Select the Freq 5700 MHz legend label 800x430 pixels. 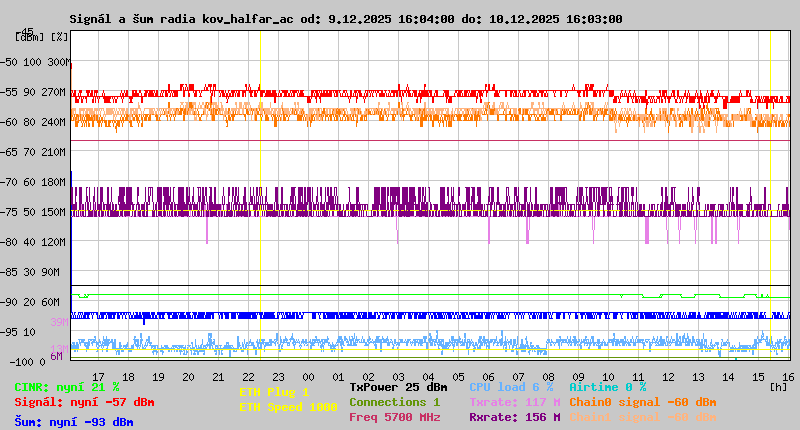pos(394,417)
